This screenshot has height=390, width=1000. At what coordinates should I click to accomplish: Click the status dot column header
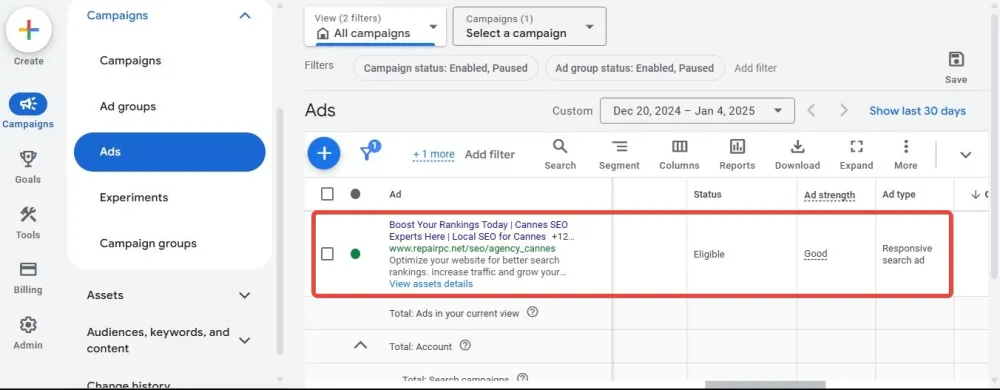tap(355, 194)
